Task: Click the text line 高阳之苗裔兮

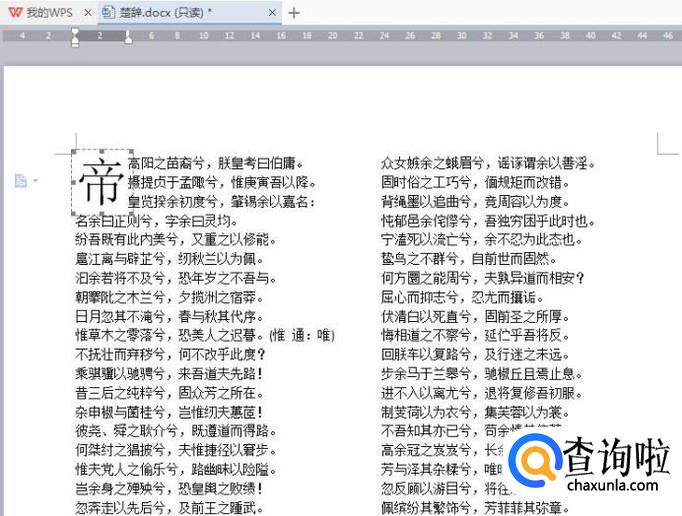Action: pos(167,164)
